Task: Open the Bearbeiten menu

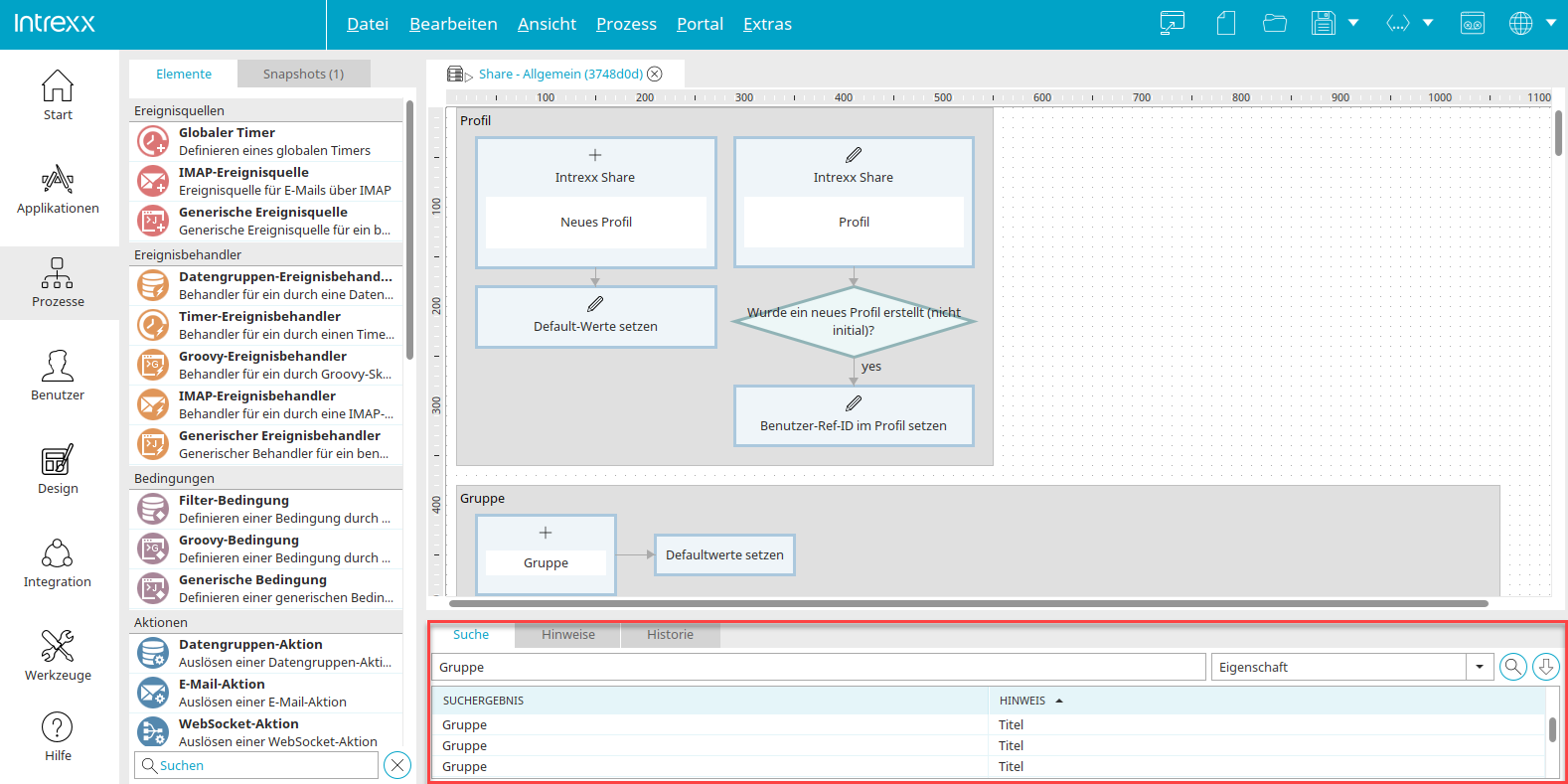Action: click(x=453, y=24)
